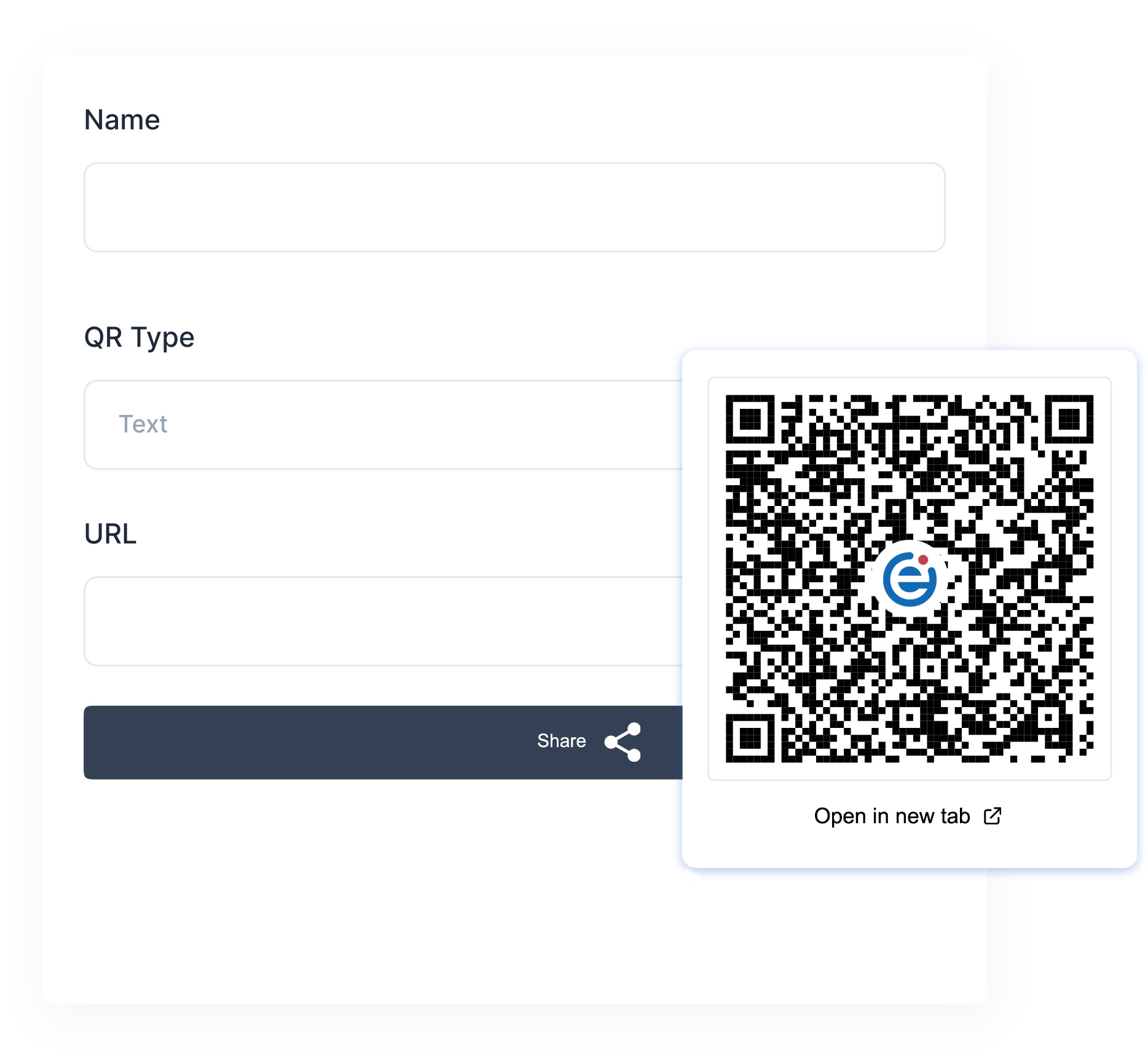
Task: Click the Name field label
Action: pyautogui.click(x=122, y=120)
